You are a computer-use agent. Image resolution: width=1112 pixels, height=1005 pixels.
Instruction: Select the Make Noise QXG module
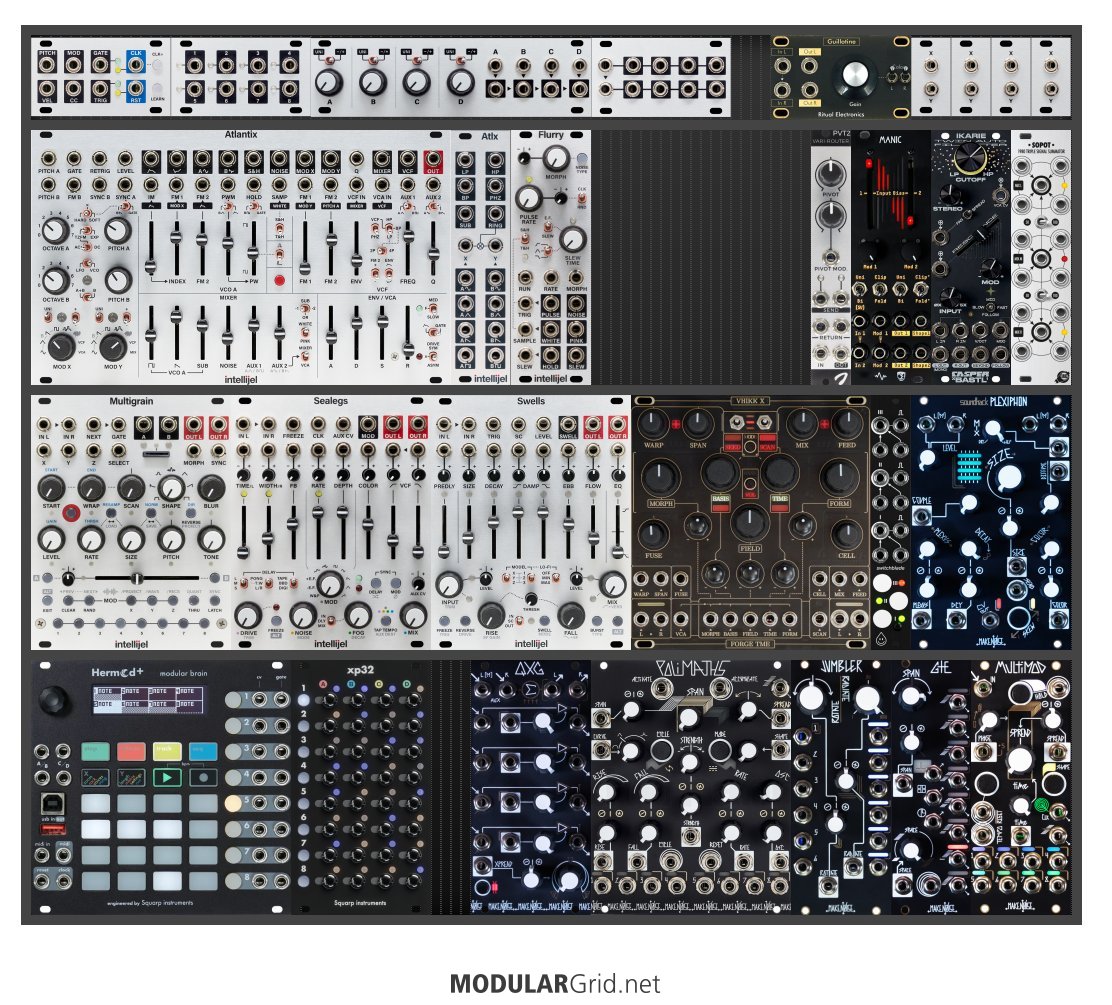point(530,787)
